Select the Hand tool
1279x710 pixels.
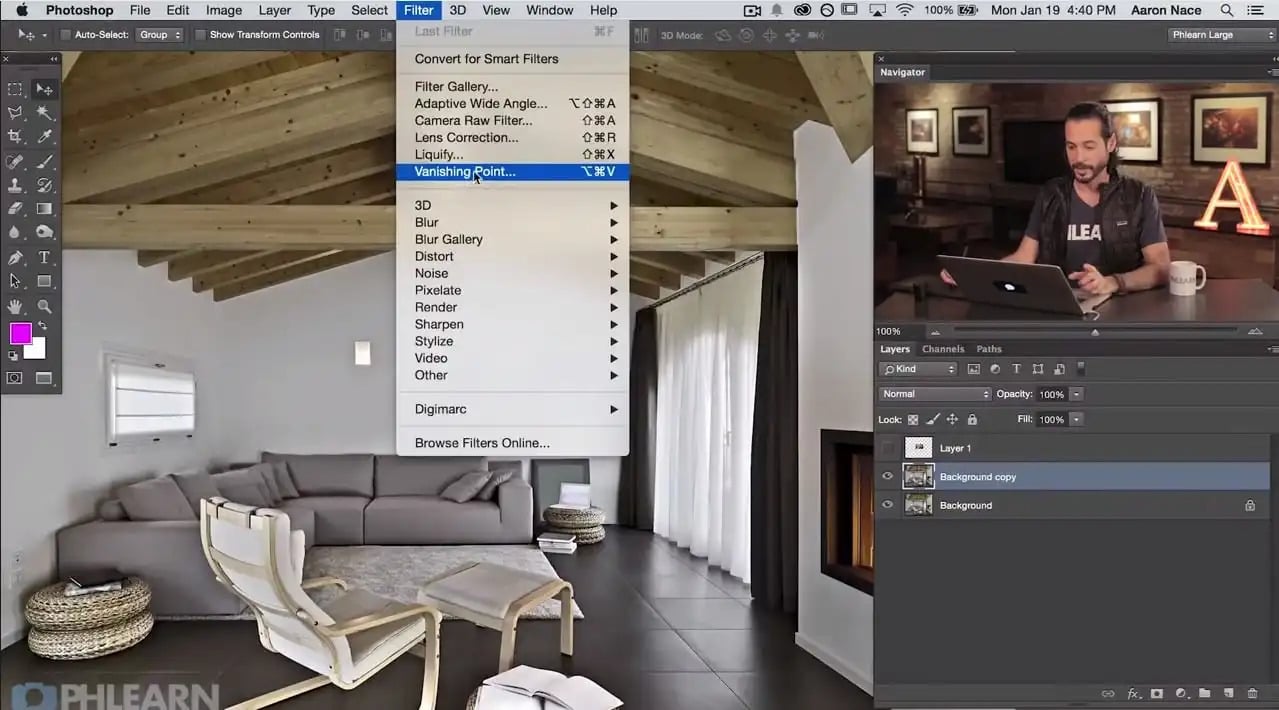[x=15, y=306]
